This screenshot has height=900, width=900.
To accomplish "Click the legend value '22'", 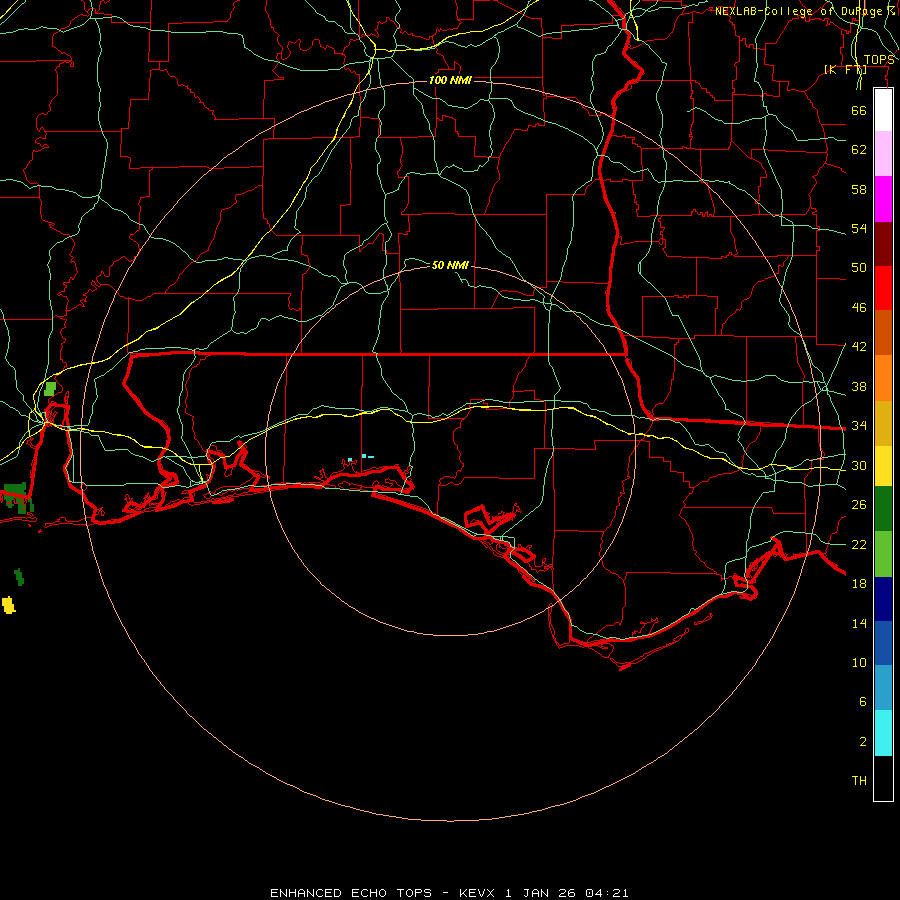I will tap(859, 544).
